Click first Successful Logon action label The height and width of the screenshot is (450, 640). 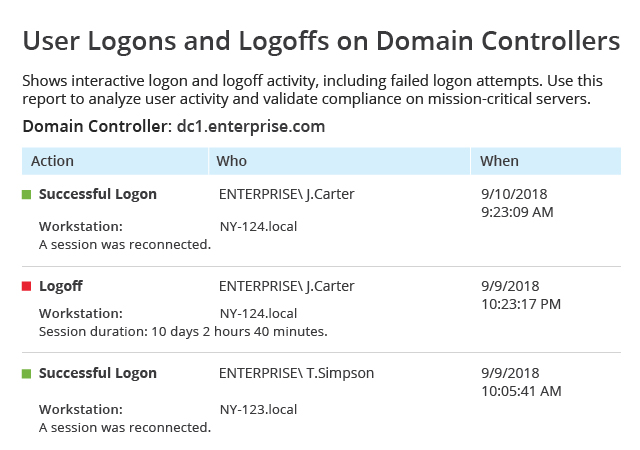(98, 194)
